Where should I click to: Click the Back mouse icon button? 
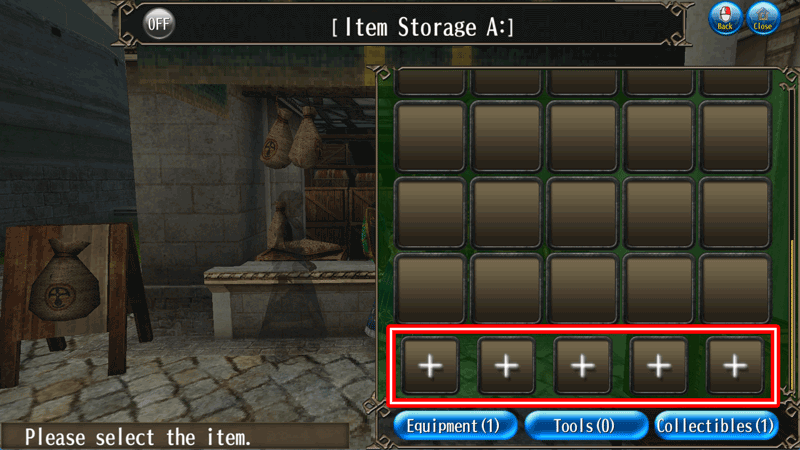(x=725, y=18)
